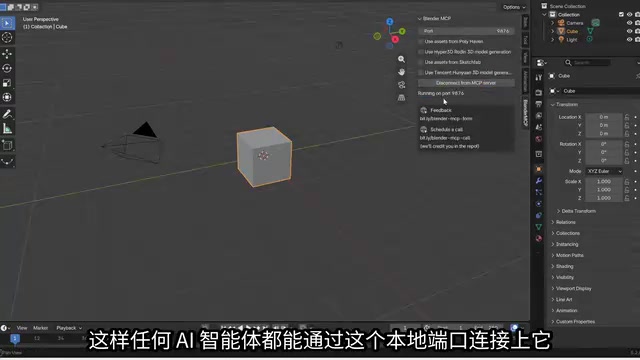Hide the Collection with its eye icon
Screen dimensions: 640x360
[629, 14]
